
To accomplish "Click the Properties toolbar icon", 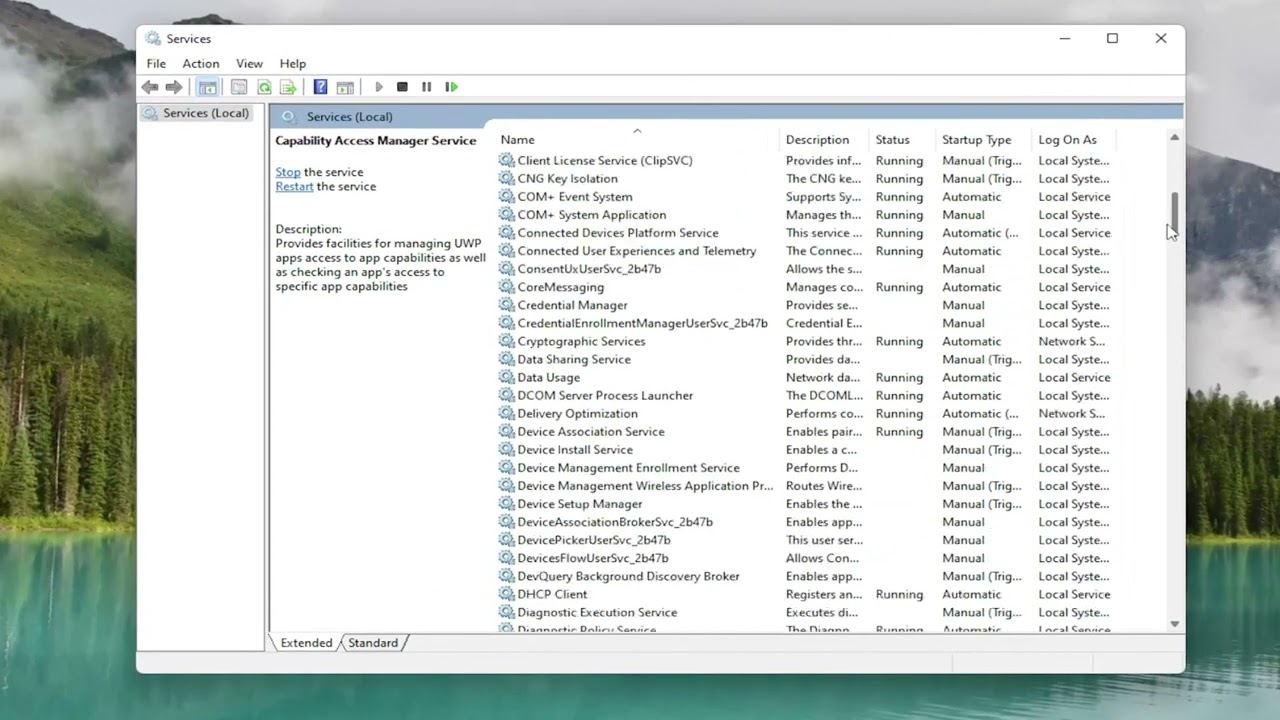I will 239,87.
